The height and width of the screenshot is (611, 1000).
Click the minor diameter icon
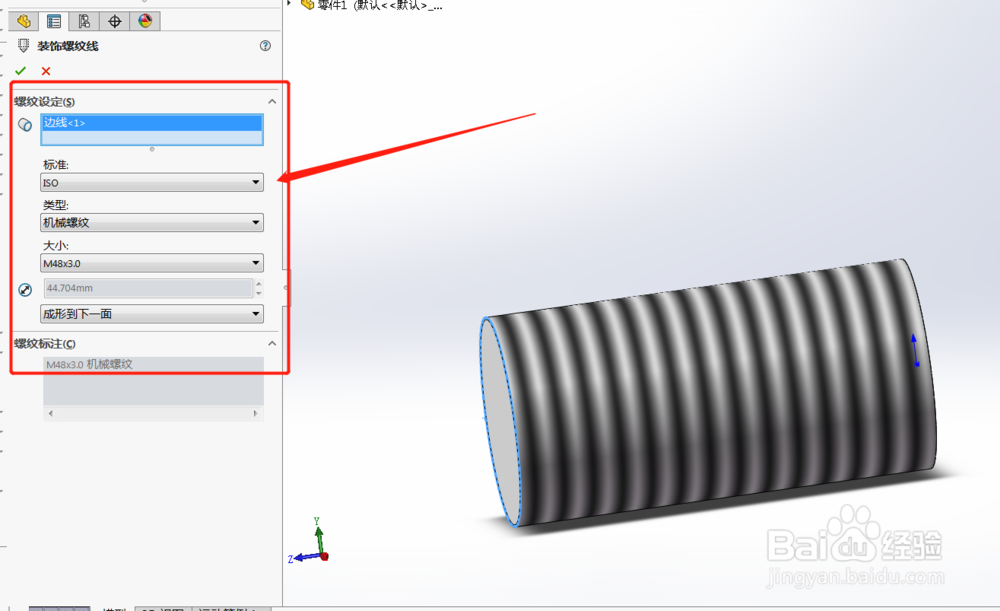(25, 290)
